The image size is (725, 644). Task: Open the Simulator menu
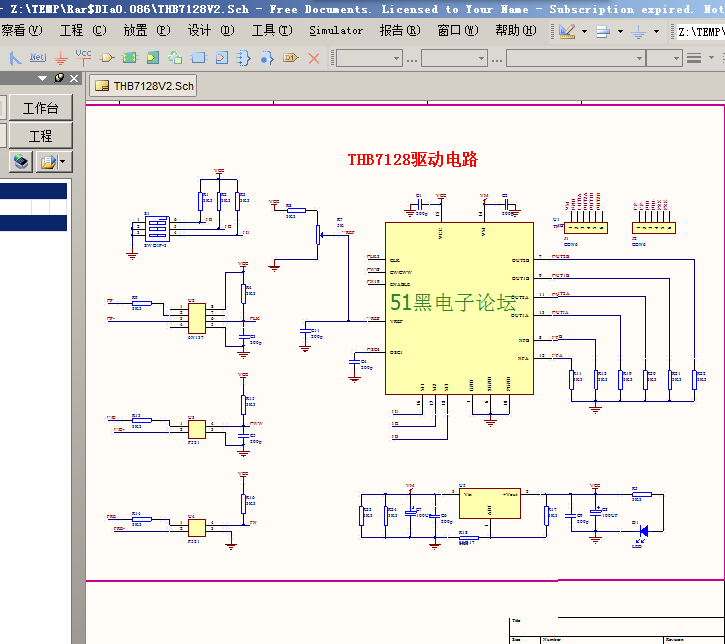[x=336, y=31]
